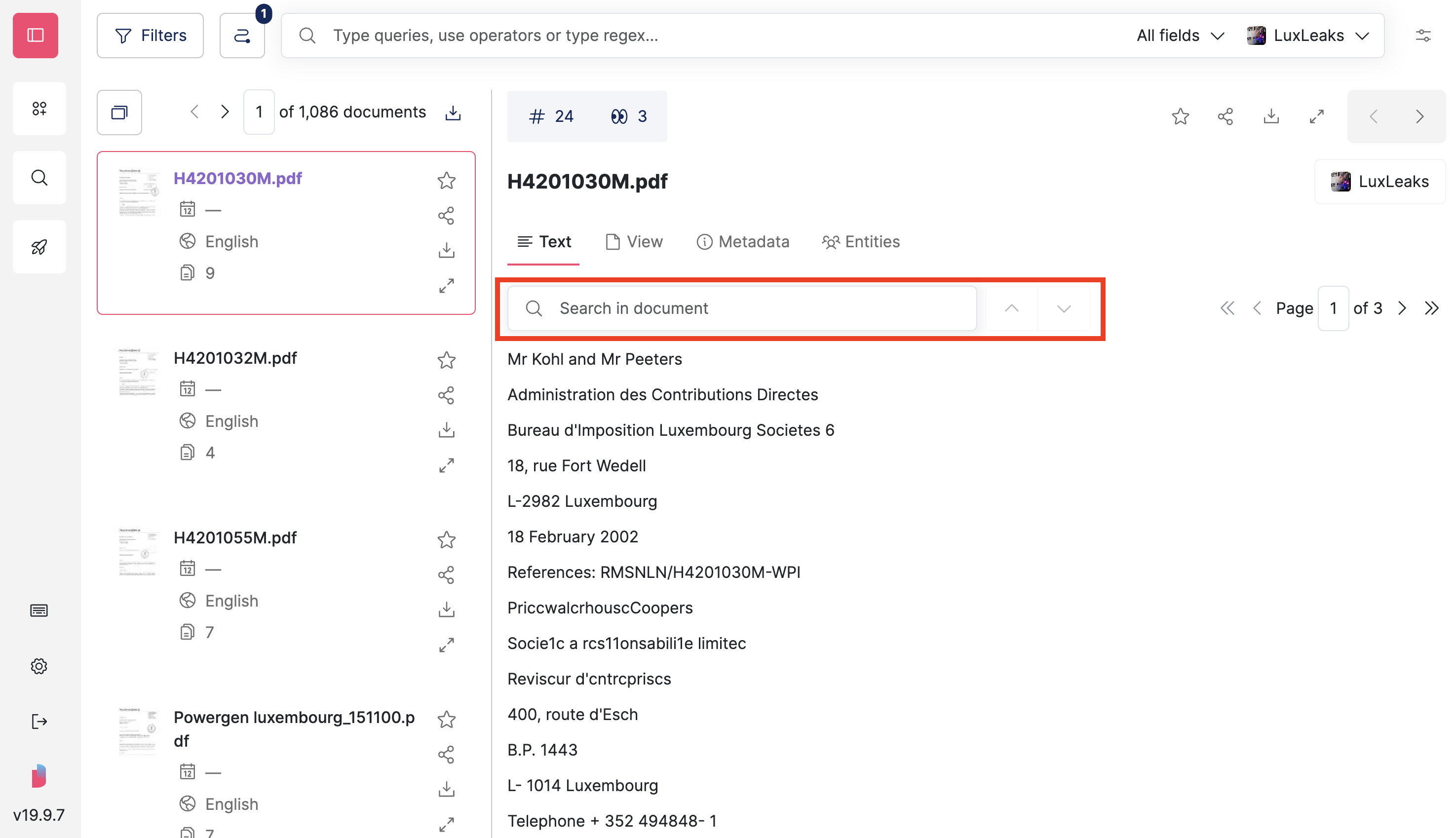Share Powergen luxembourg_151100.pdf document
The image size is (1456, 838).
point(447,754)
